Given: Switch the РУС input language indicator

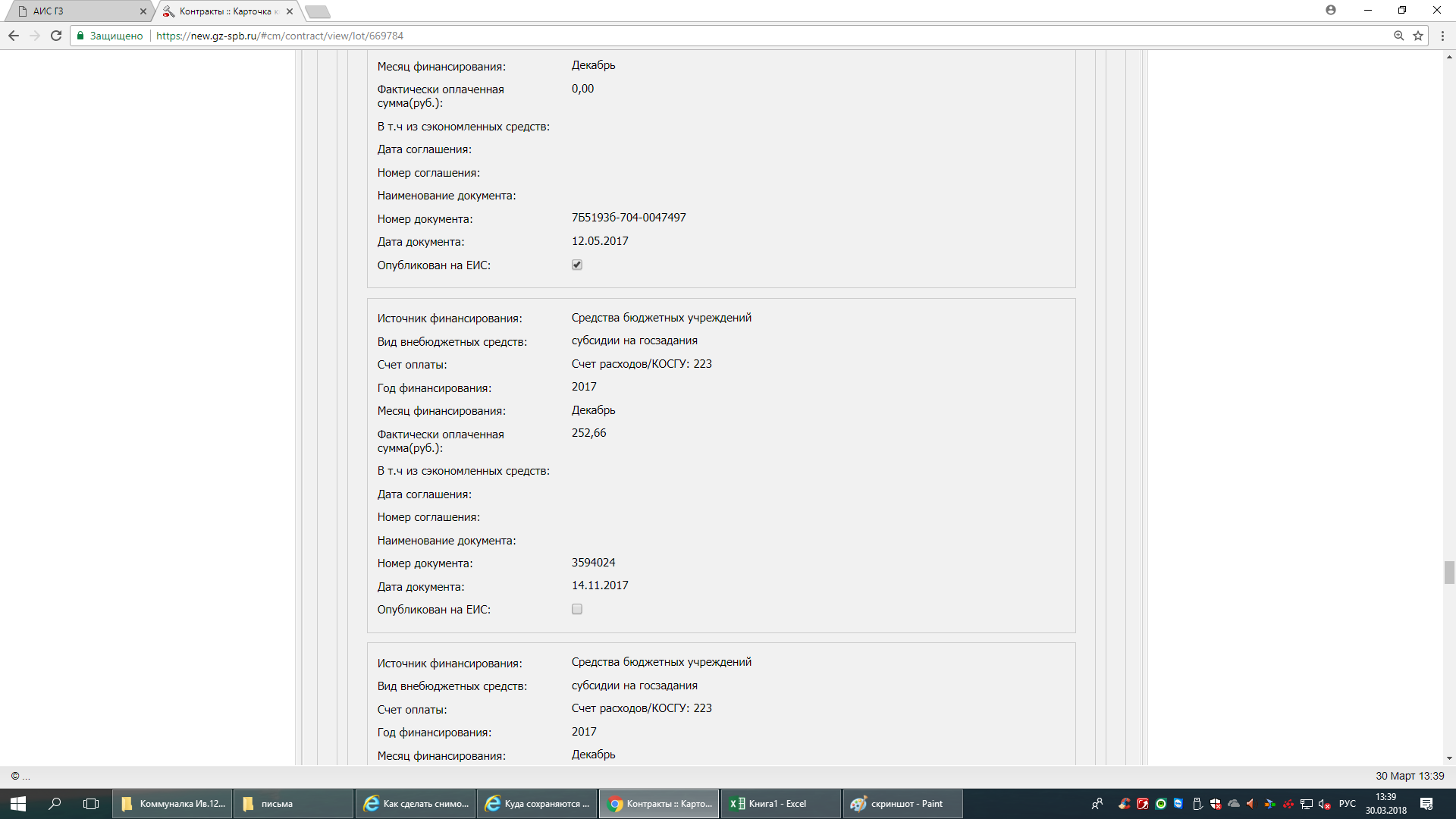Looking at the screenshot, I should (x=1348, y=804).
